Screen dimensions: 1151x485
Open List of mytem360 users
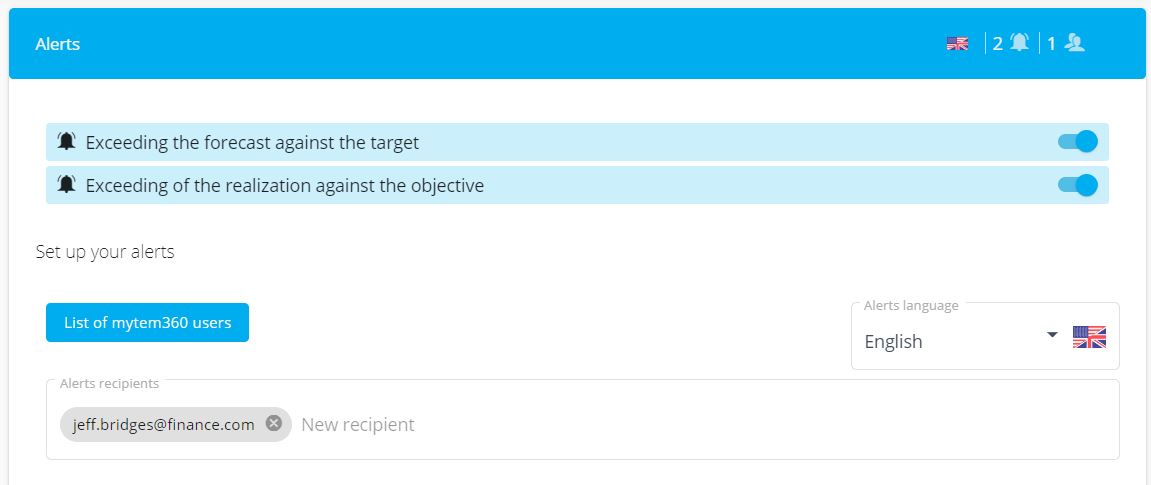[148, 323]
